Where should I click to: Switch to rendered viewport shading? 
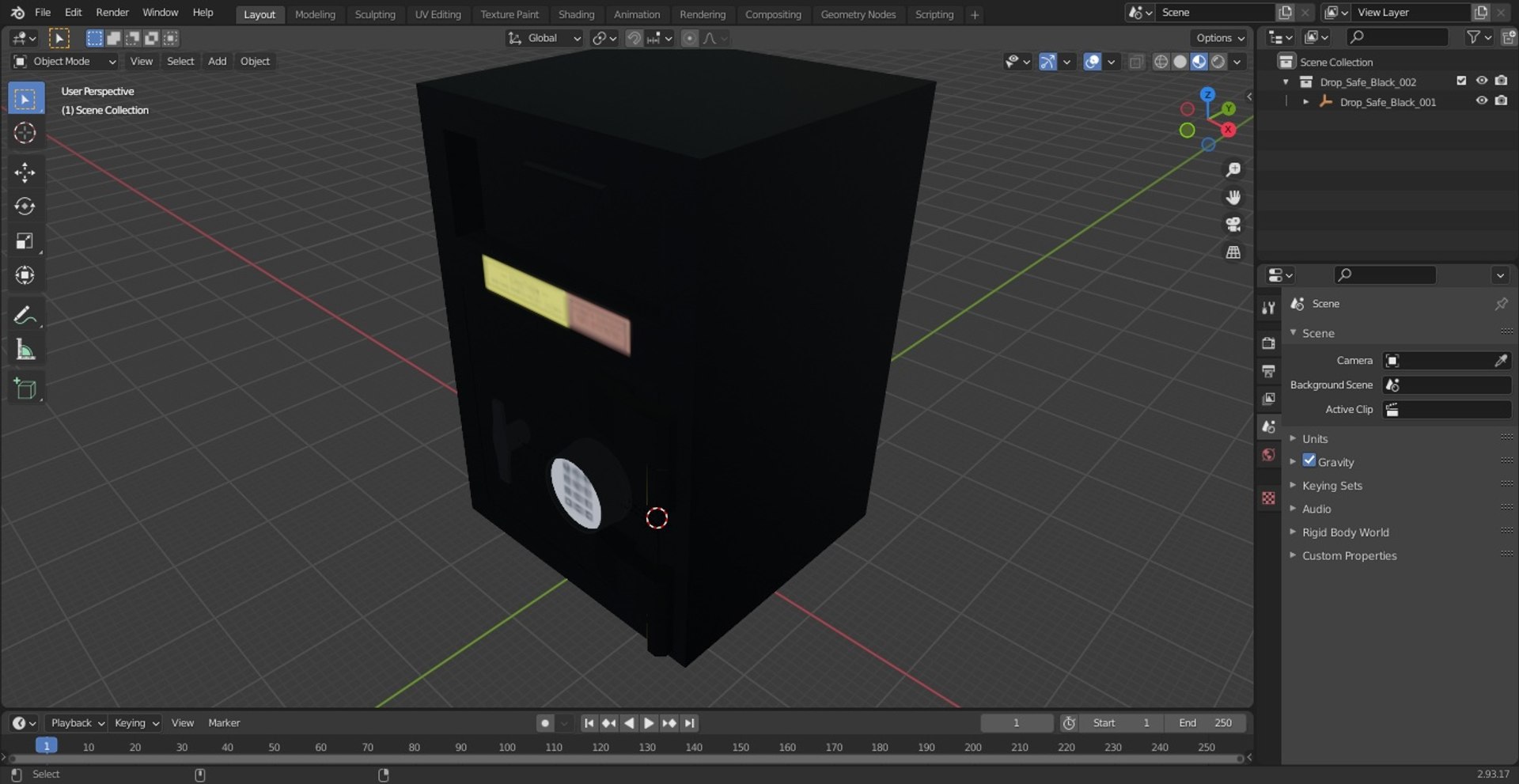pos(1218,62)
